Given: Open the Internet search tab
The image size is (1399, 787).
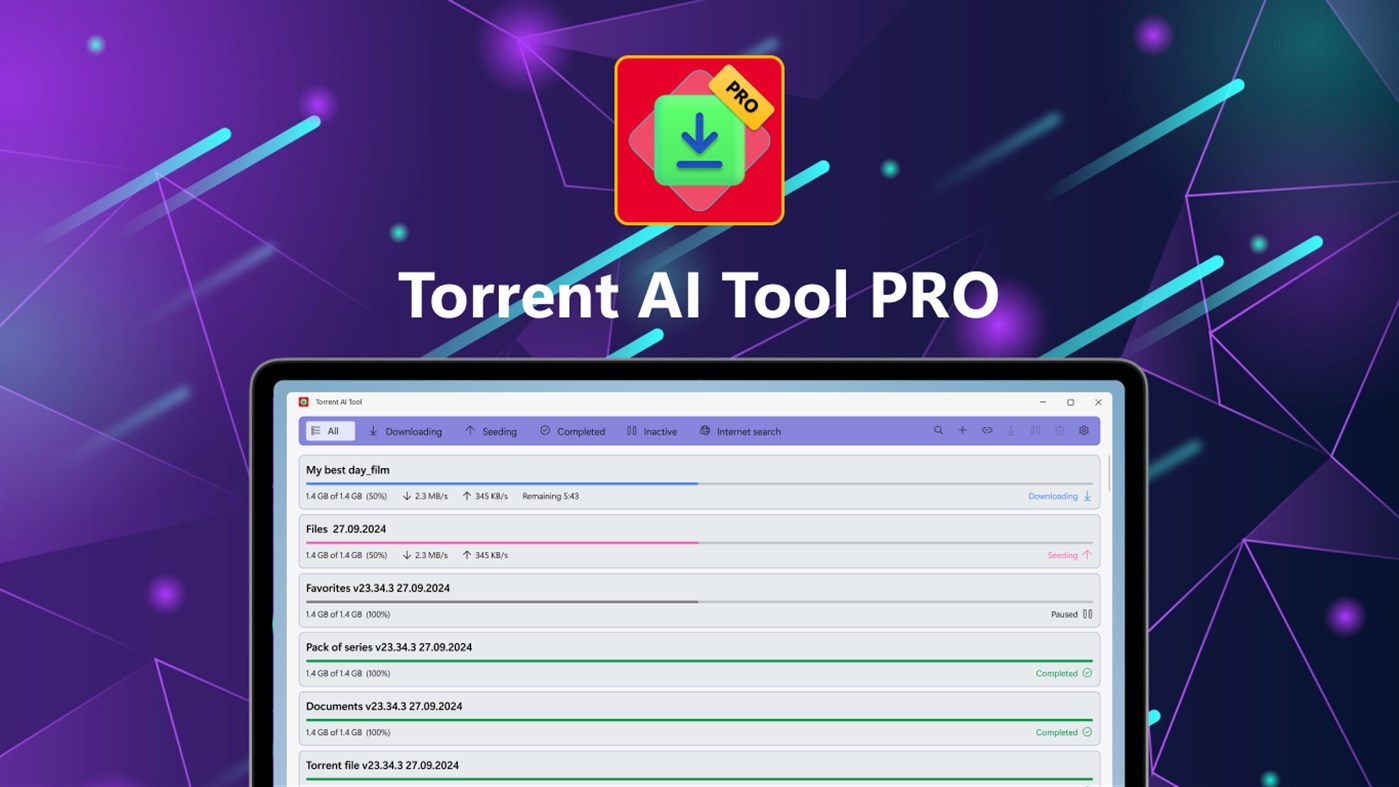Looking at the screenshot, I should 740,431.
